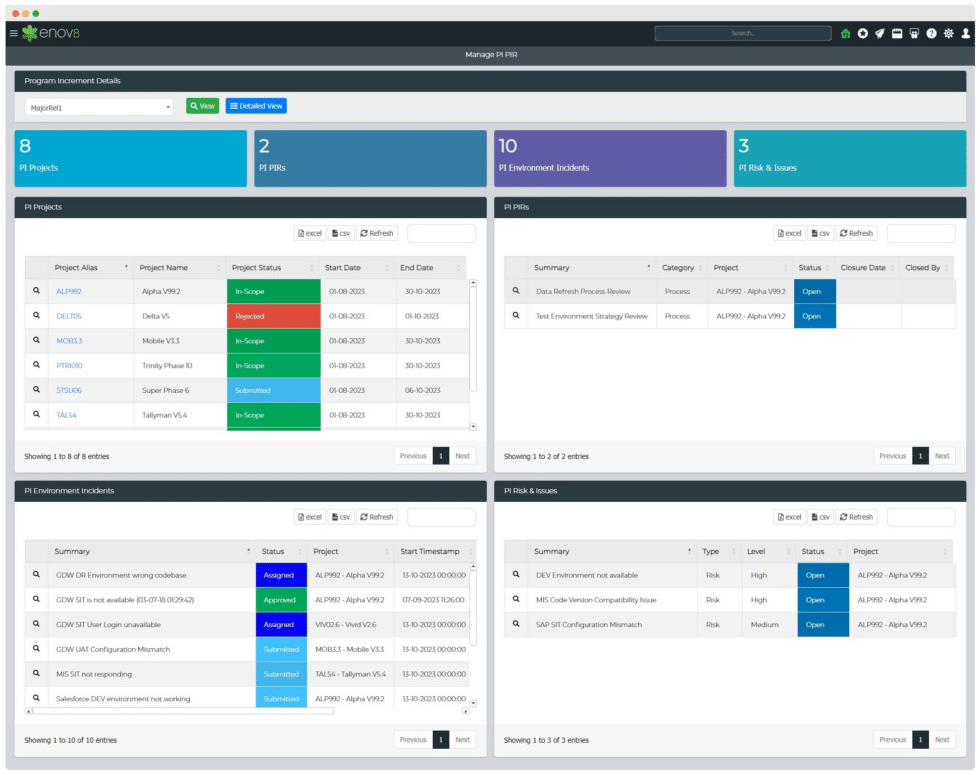This screenshot has width=980, height=775.
Task: Refresh the PI Risk & Issues table
Action: pyautogui.click(x=855, y=517)
